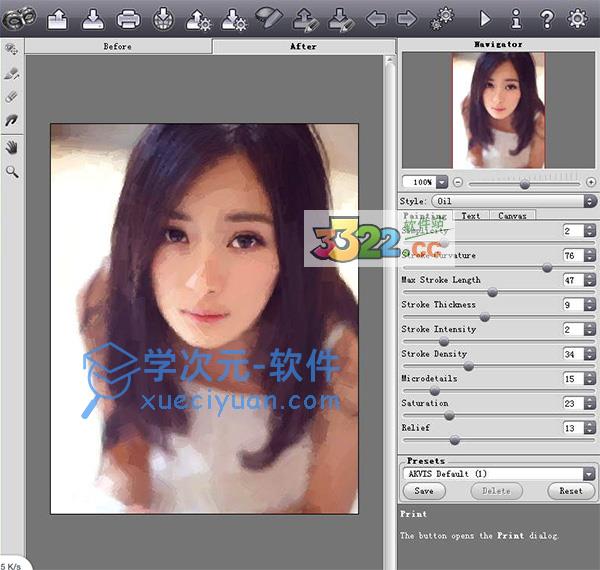Click the zoom in plus button

click(x=591, y=182)
